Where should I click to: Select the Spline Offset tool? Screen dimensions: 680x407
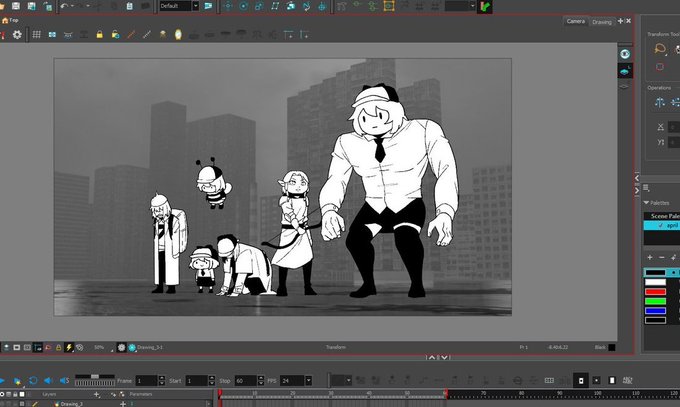click(x=306, y=6)
